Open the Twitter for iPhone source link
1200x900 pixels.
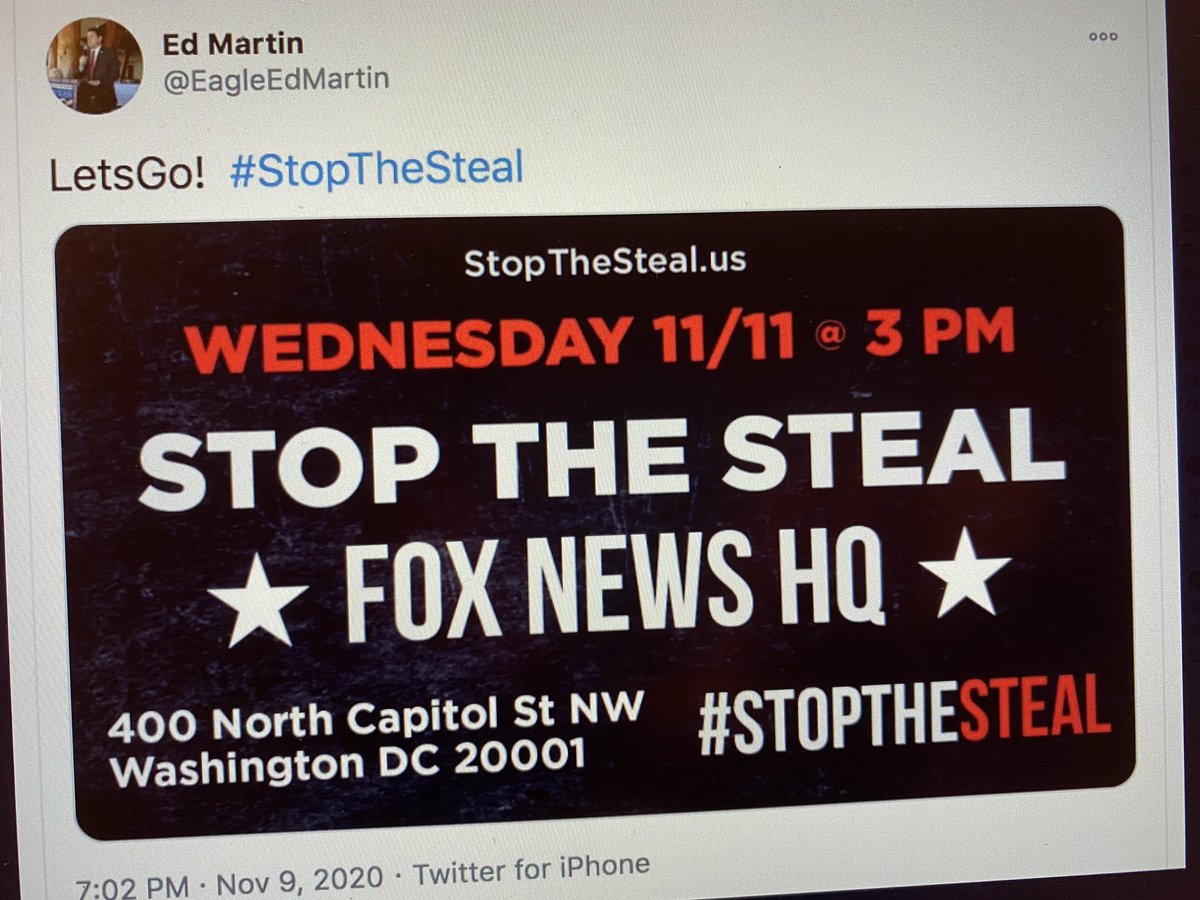[531, 869]
